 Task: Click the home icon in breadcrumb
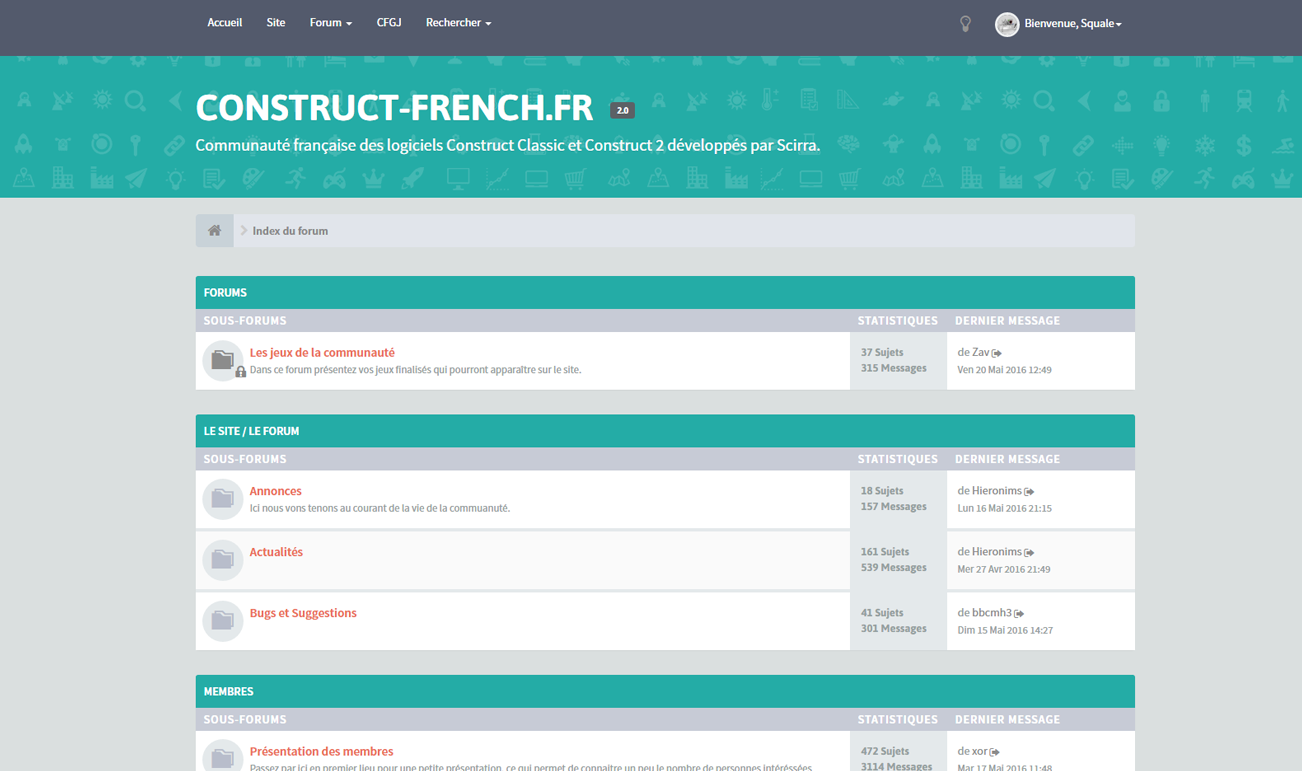[214, 231]
